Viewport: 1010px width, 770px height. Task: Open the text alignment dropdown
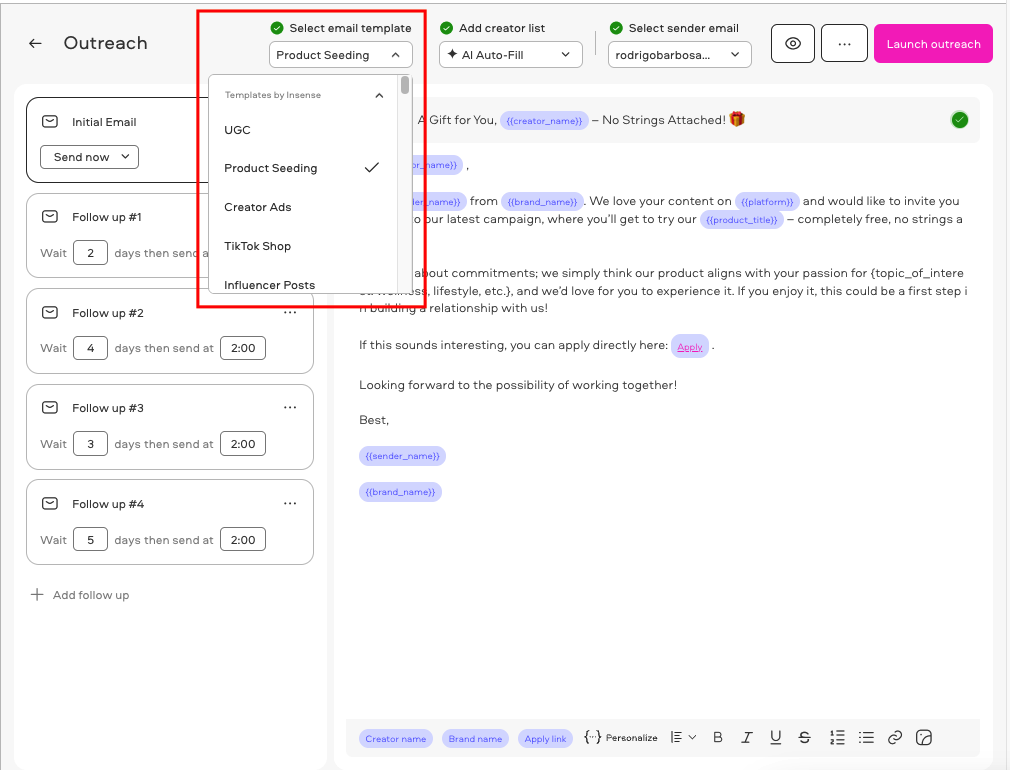[683, 738]
